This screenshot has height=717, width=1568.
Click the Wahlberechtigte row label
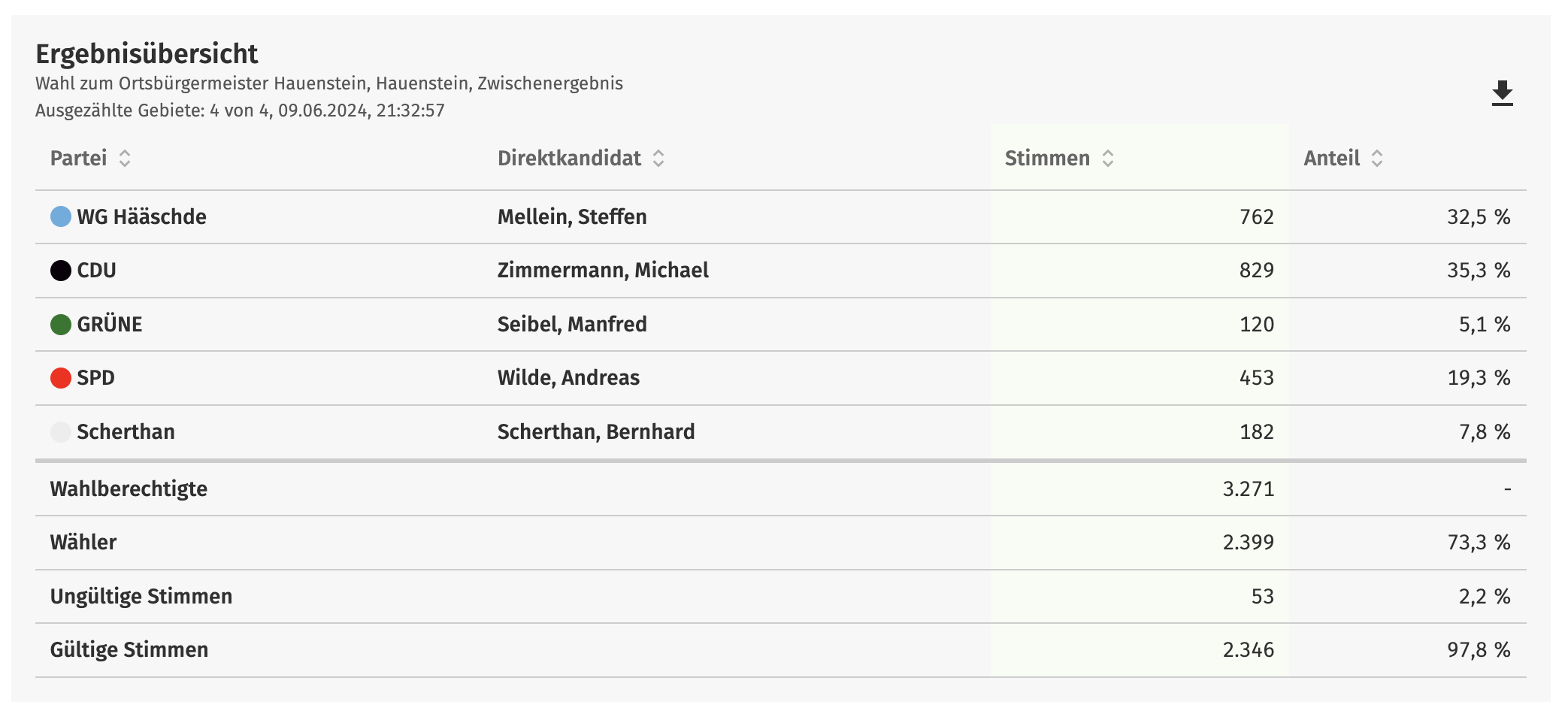pyautogui.click(x=129, y=489)
